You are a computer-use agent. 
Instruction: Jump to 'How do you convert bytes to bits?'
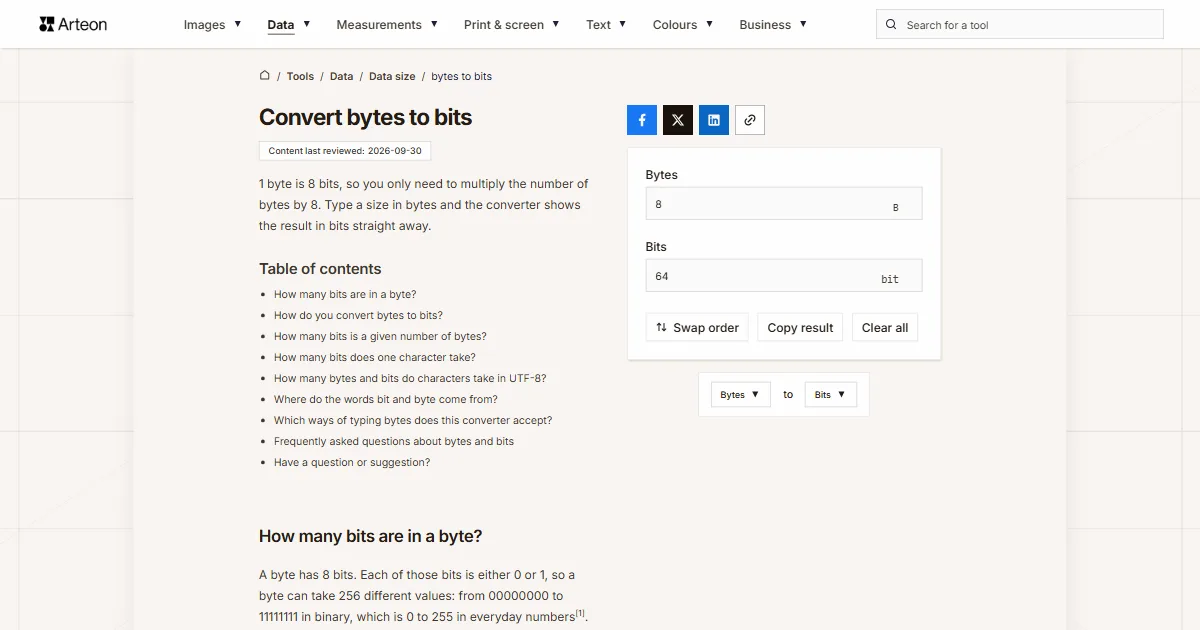click(358, 316)
